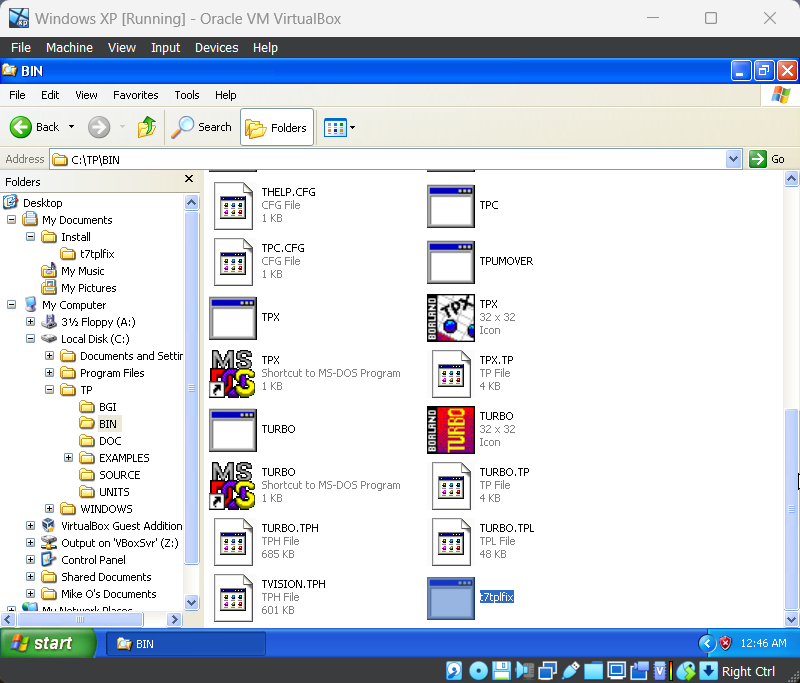The height and width of the screenshot is (683, 800).
Task: Select the TPX MS-DOS shortcut icon
Action: point(232,373)
